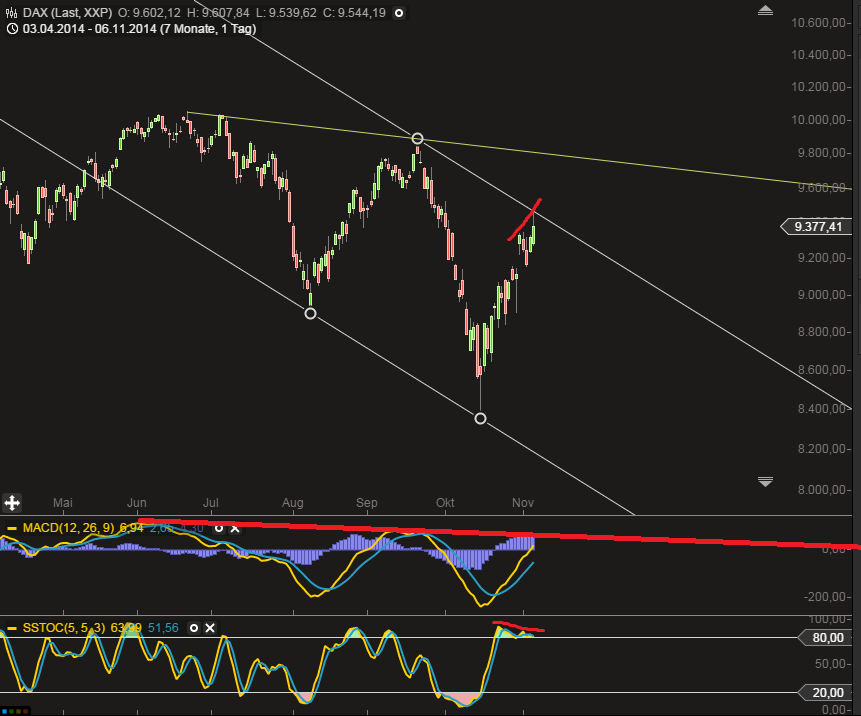
Task: Open options via circle icon after DAX values
Action: click(398, 13)
